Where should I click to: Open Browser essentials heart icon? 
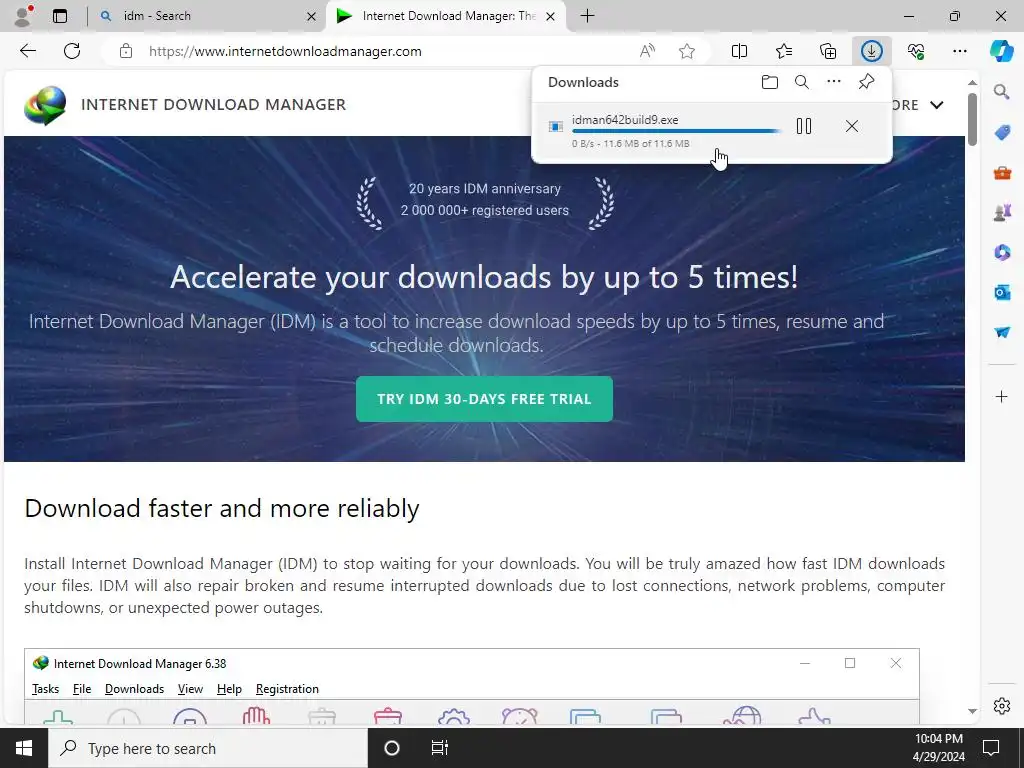pyautogui.click(x=916, y=51)
